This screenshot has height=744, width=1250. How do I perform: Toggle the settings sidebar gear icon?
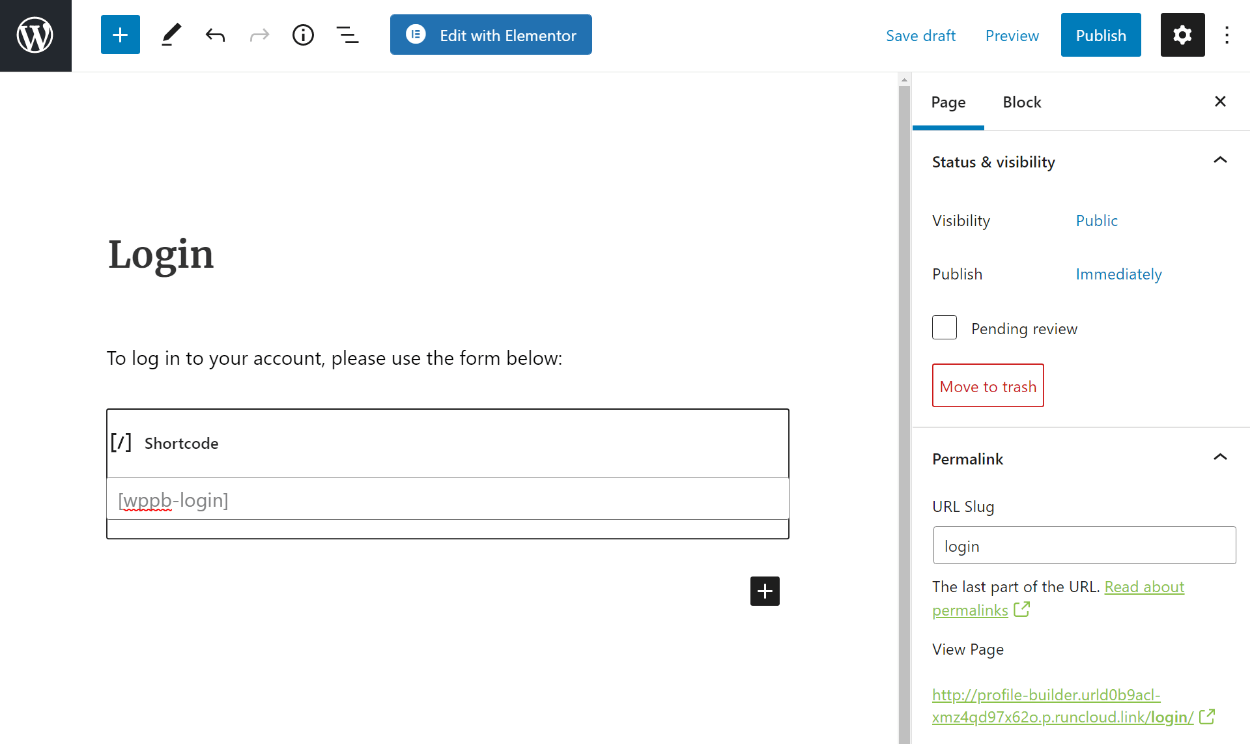(1182, 35)
